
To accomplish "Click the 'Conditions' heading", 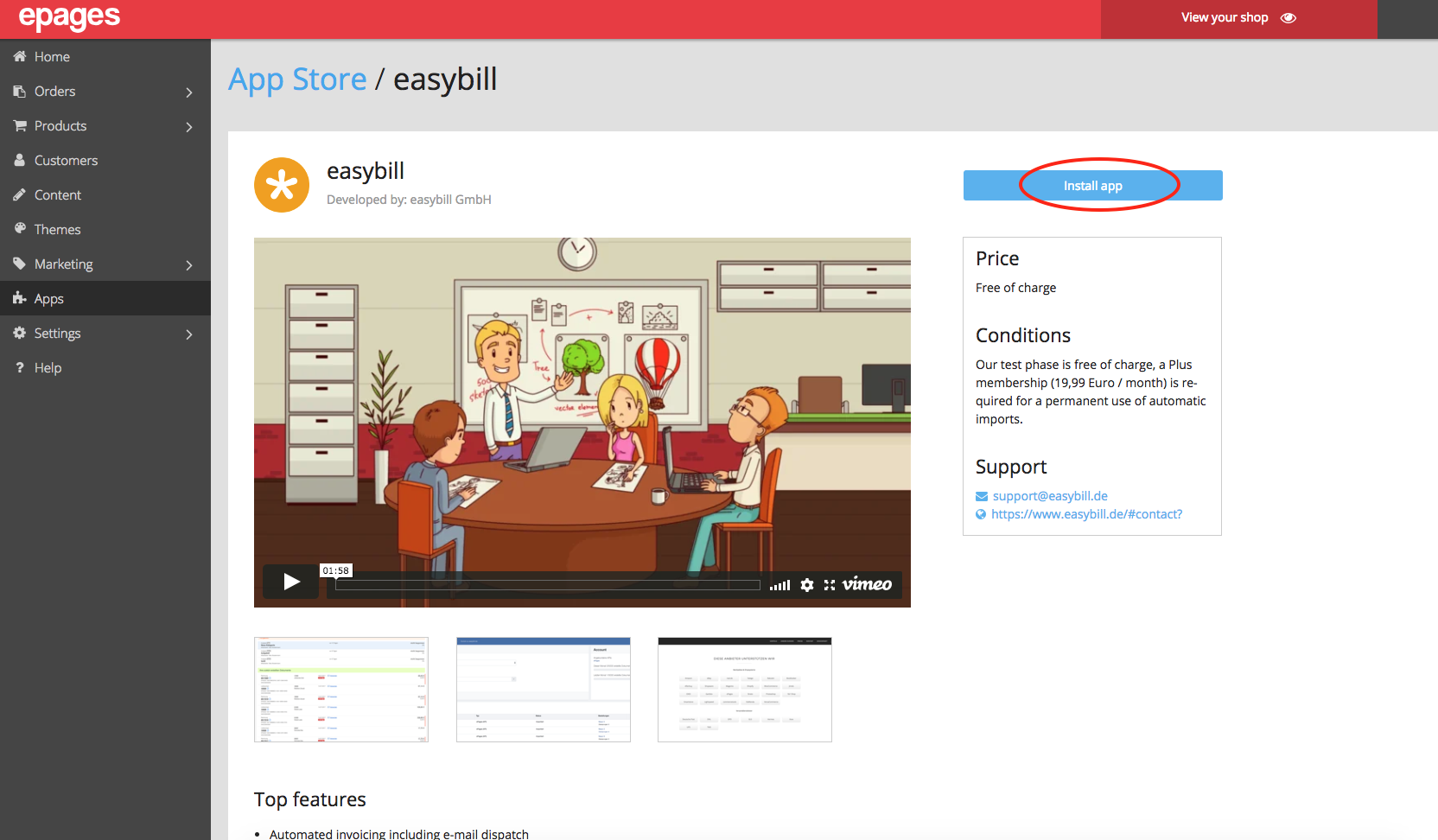I will coord(1023,335).
